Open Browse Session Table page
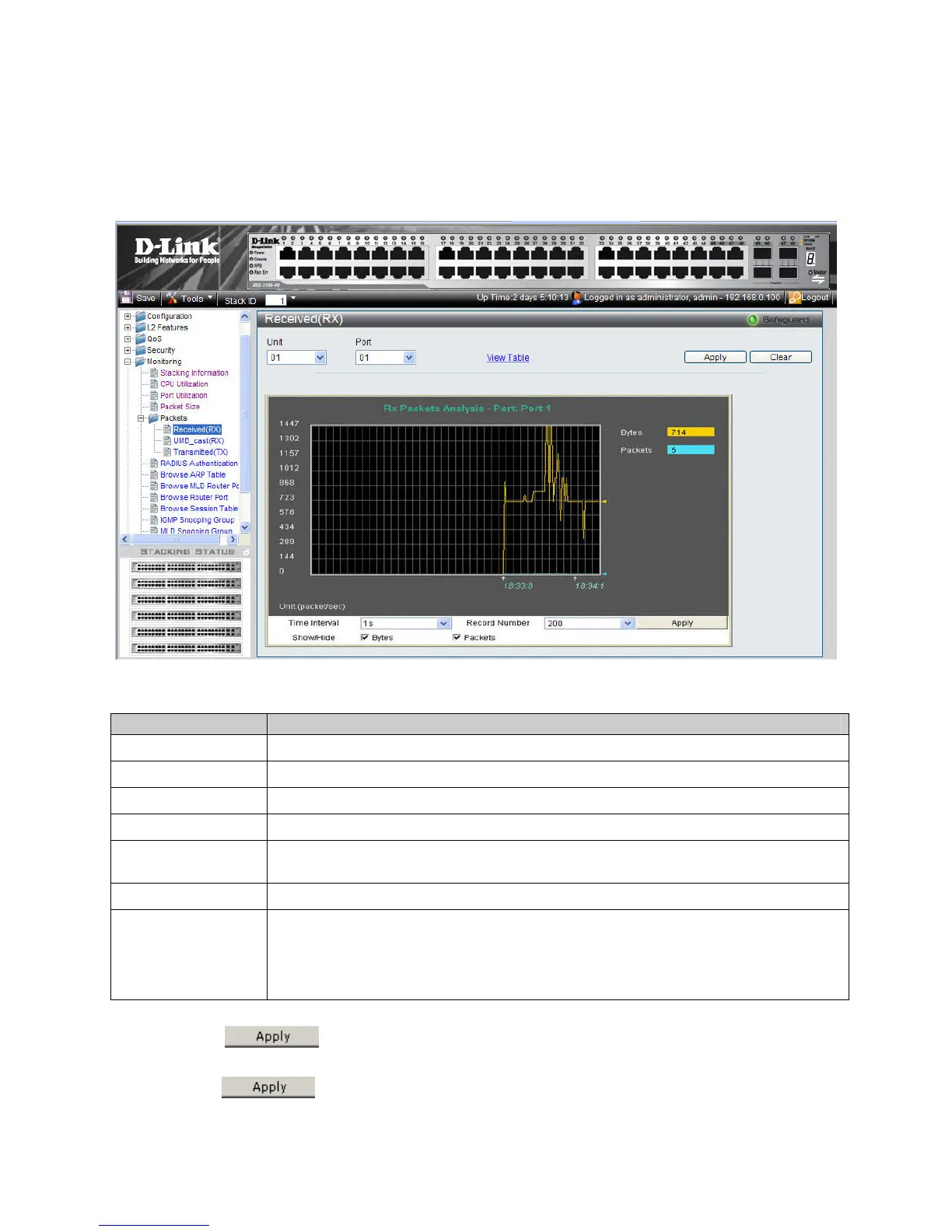Image resolution: width=952 pixels, height=1232 pixels. [199, 509]
